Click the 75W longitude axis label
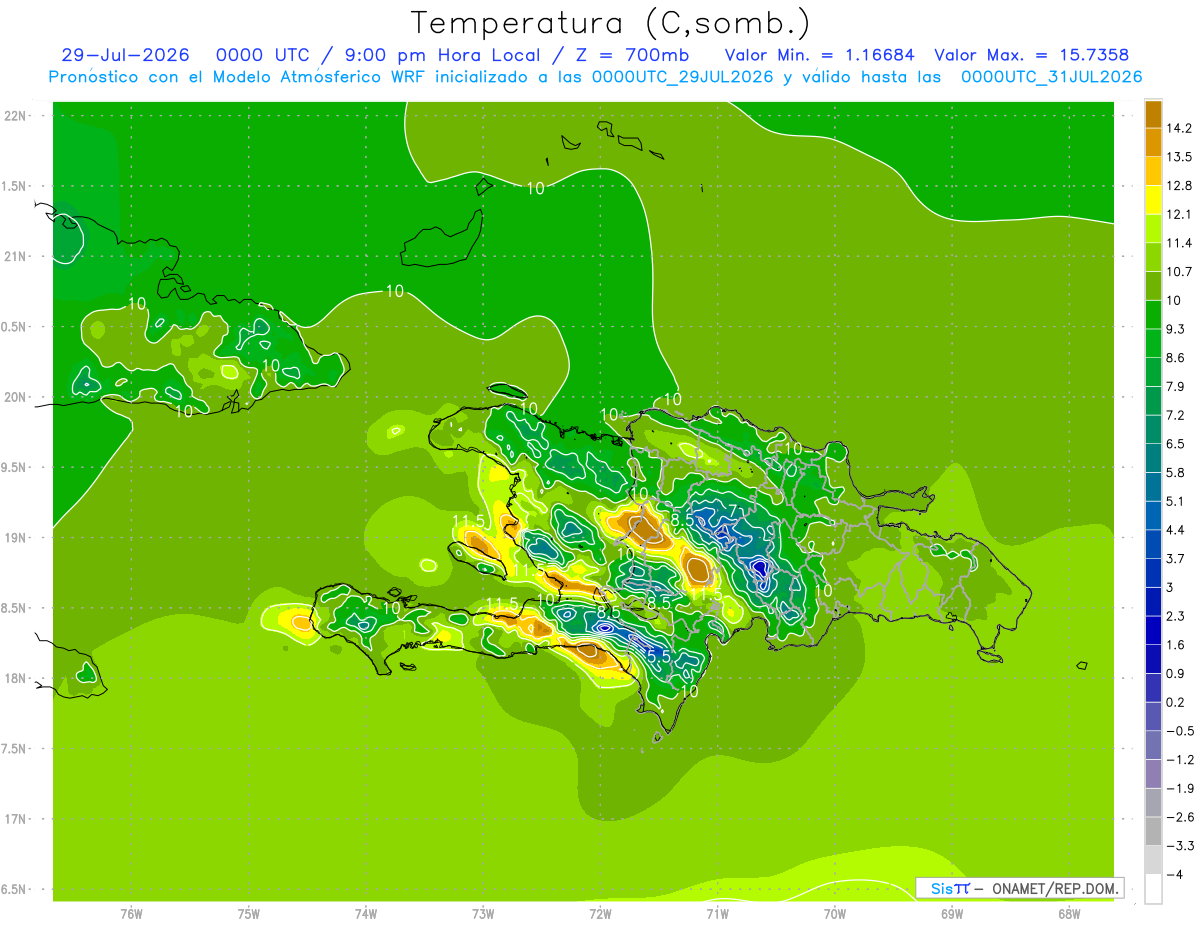Image resolution: width=1200 pixels, height=927 pixels. click(x=249, y=914)
